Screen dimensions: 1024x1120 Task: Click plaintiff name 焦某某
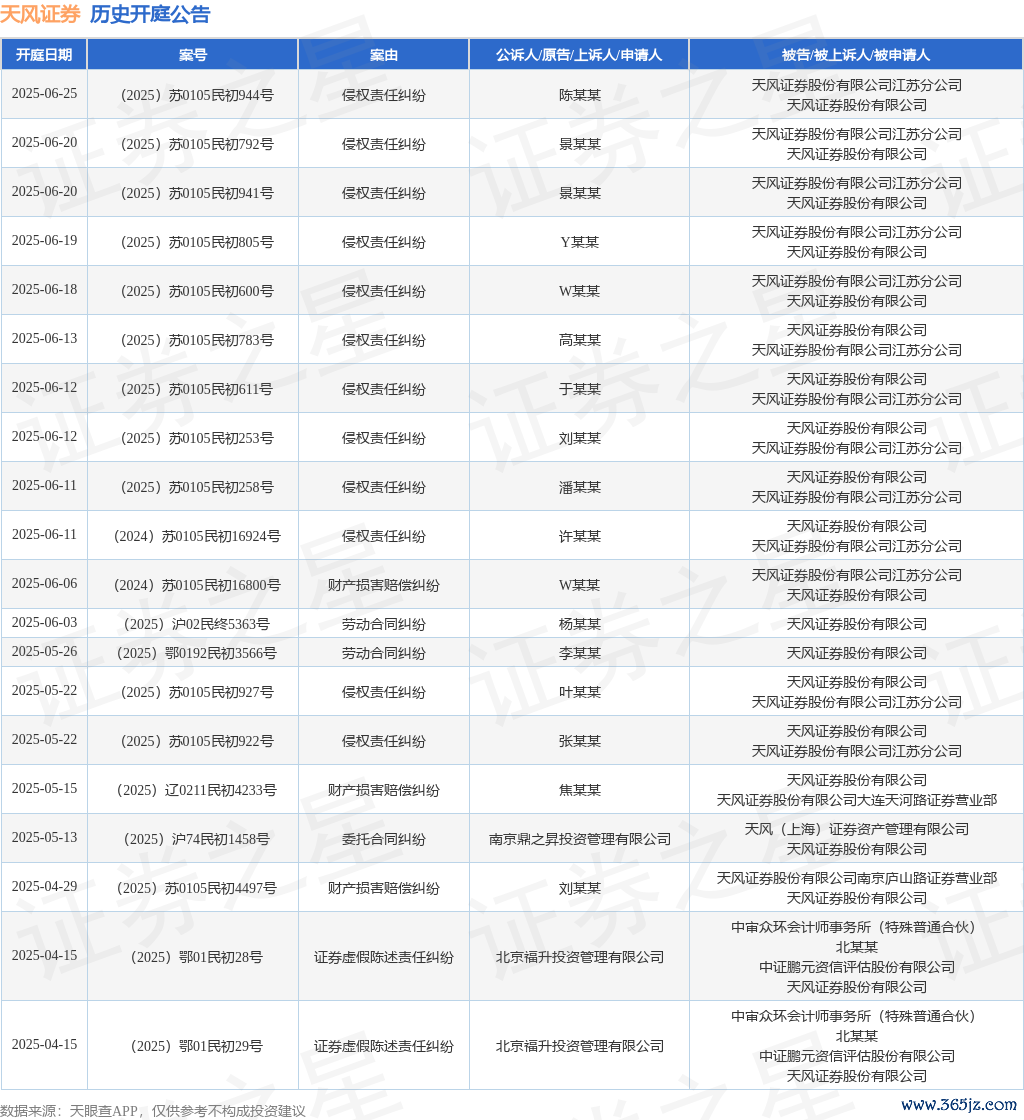[580, 791]
